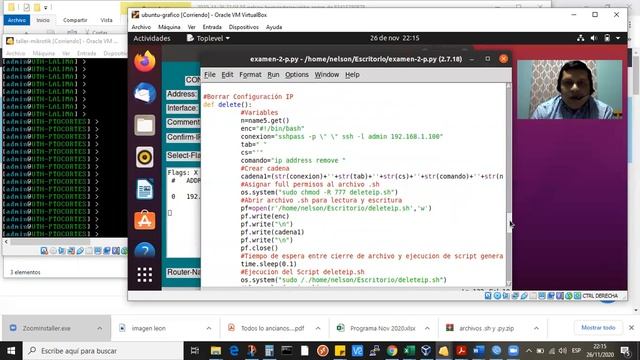The width and height of the screenshot is (640, 360).
Task: Open Excel from the taskbar
Action: click(x=409, y=351)
